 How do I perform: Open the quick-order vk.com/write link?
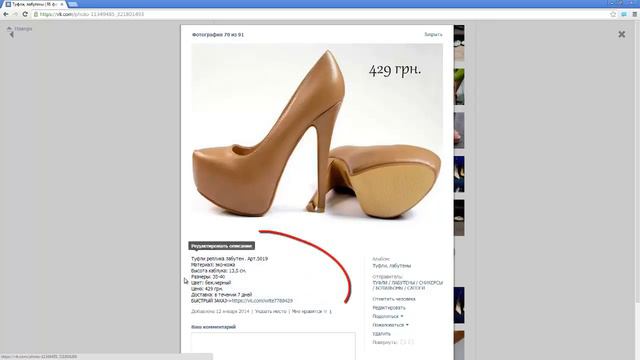tap(262, 301)
